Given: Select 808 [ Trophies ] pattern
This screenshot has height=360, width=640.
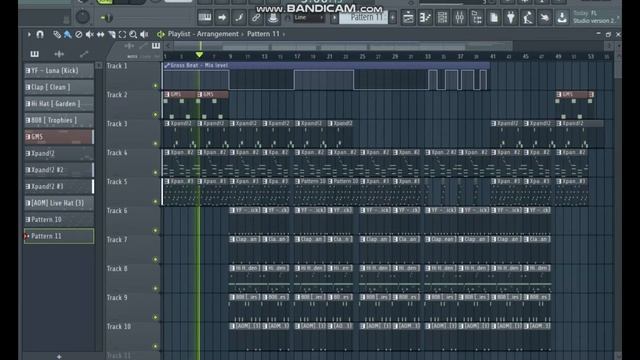Looking at the screenshot, I should [59, 120].
